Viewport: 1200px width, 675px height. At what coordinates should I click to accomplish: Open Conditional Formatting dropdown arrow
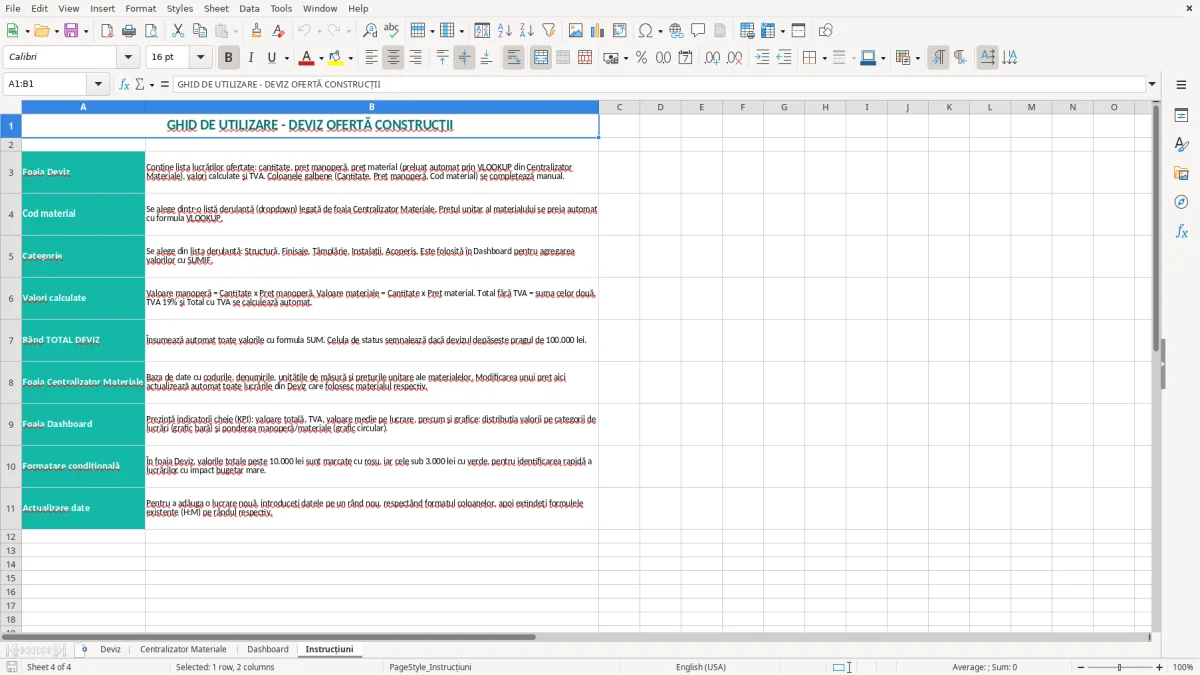[917, 58]
